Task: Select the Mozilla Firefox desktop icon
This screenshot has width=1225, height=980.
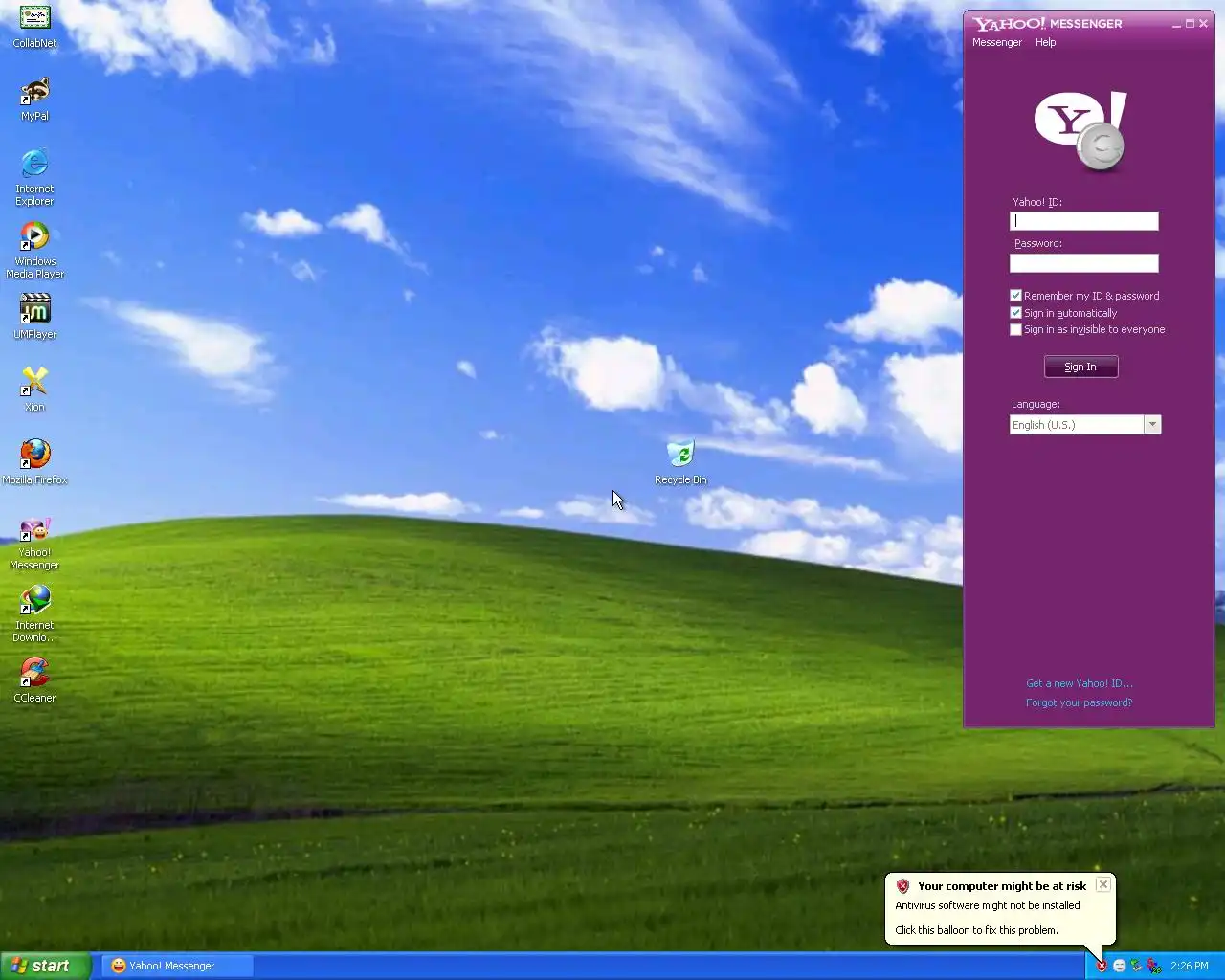Action: [34, 463]
